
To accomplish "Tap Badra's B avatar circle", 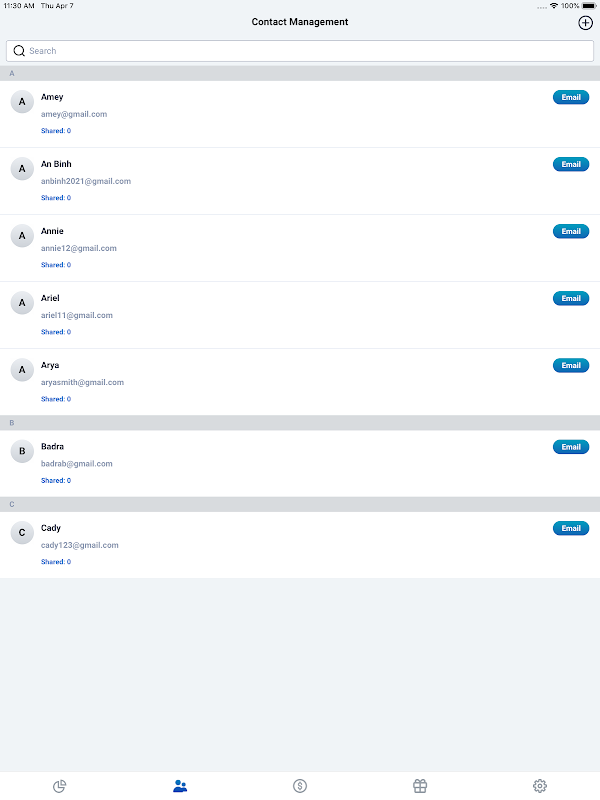I will tap(22, 451).
